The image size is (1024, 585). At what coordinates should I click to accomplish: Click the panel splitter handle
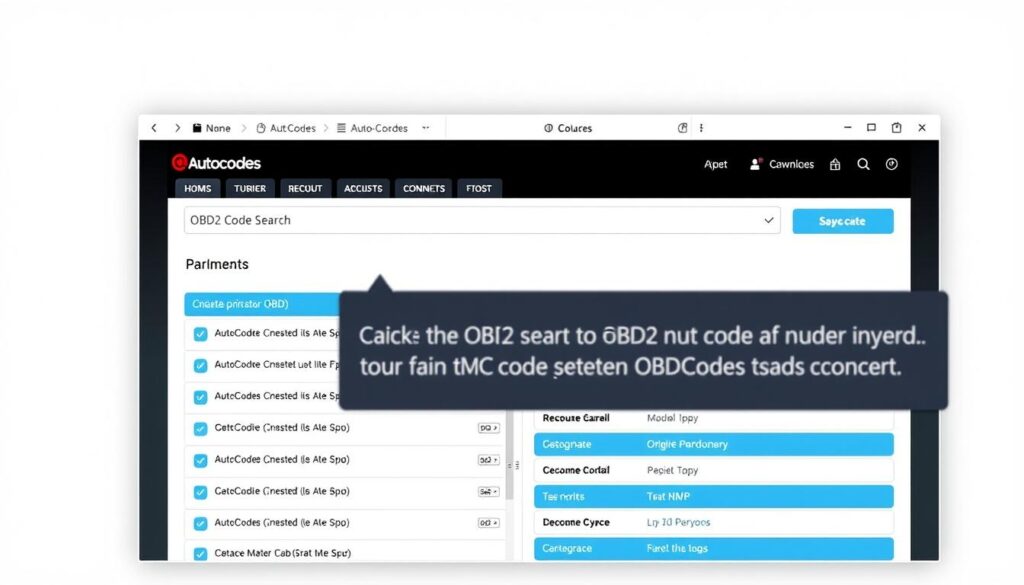click(518, 466)
